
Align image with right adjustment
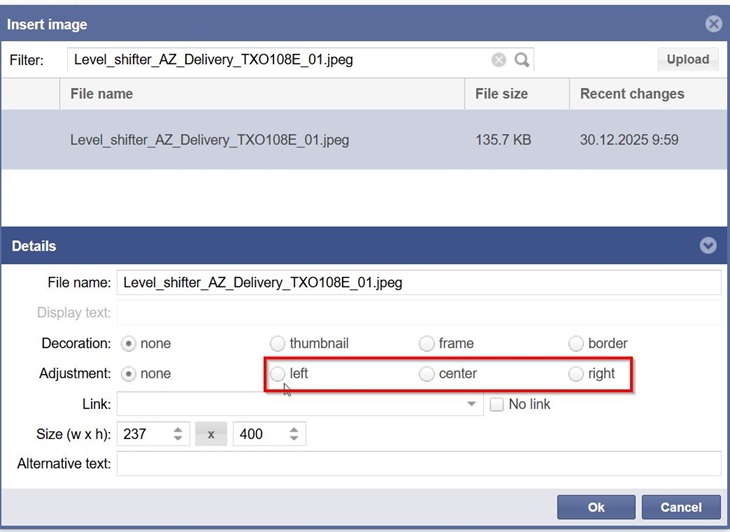576,374
